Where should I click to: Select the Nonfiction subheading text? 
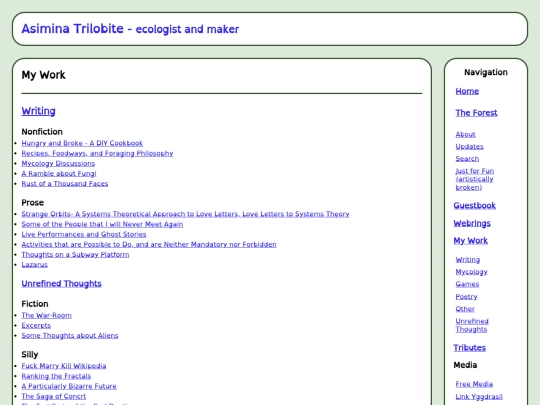pos(42,132)
